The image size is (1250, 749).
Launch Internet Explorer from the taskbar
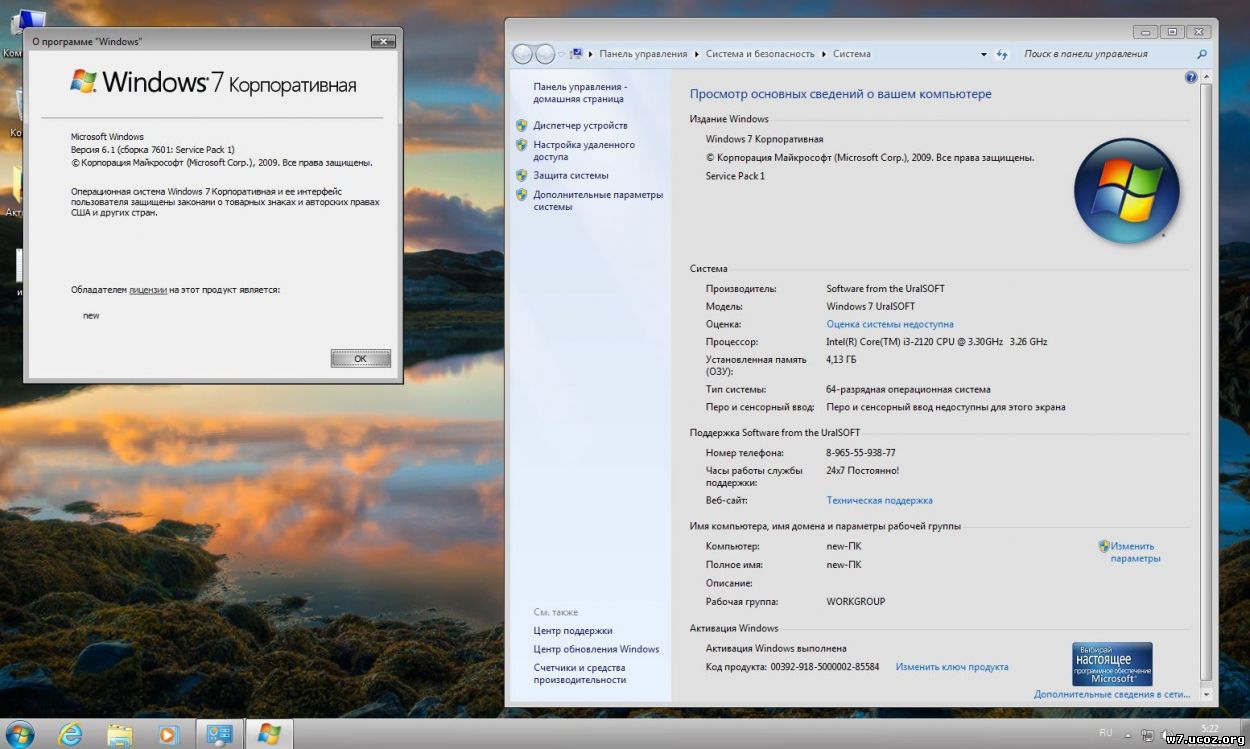[70, 734]
